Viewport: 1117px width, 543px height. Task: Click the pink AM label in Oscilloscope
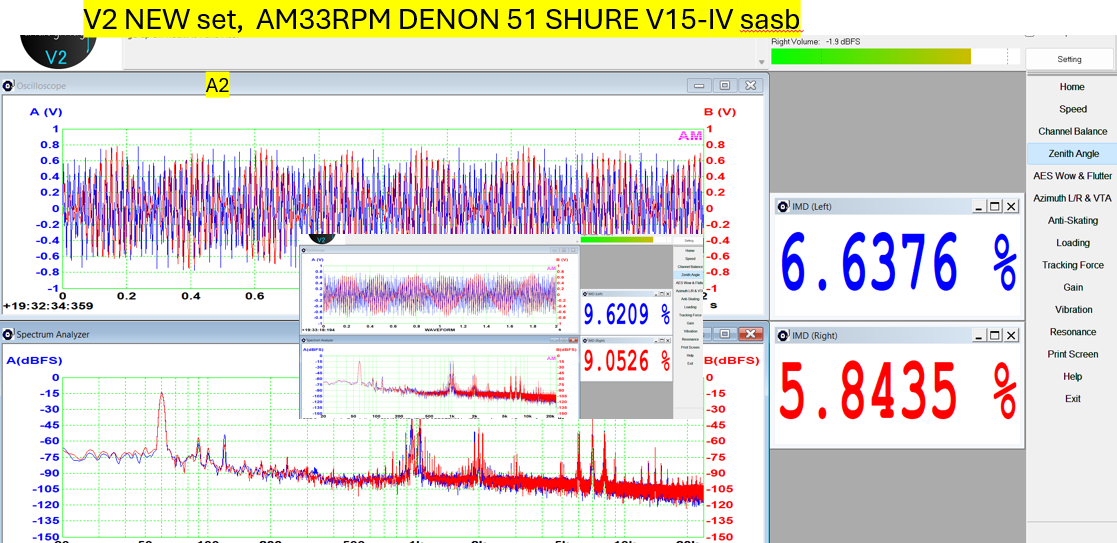[x=690, y=135]
